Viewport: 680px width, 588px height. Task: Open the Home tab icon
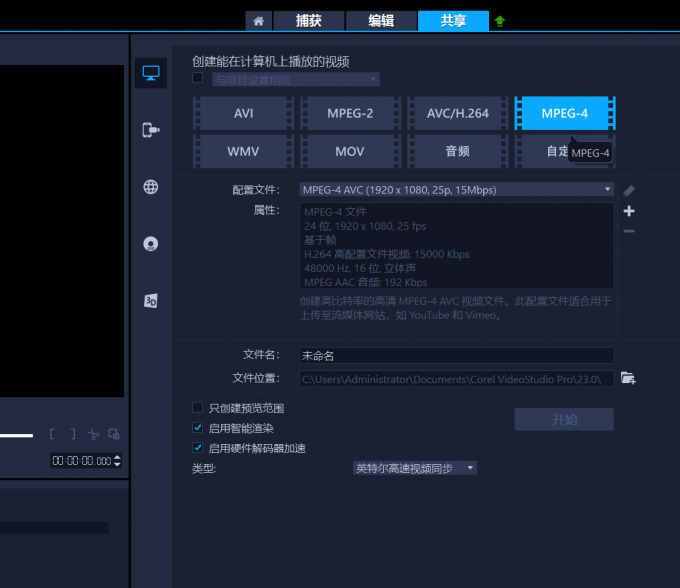258,21
